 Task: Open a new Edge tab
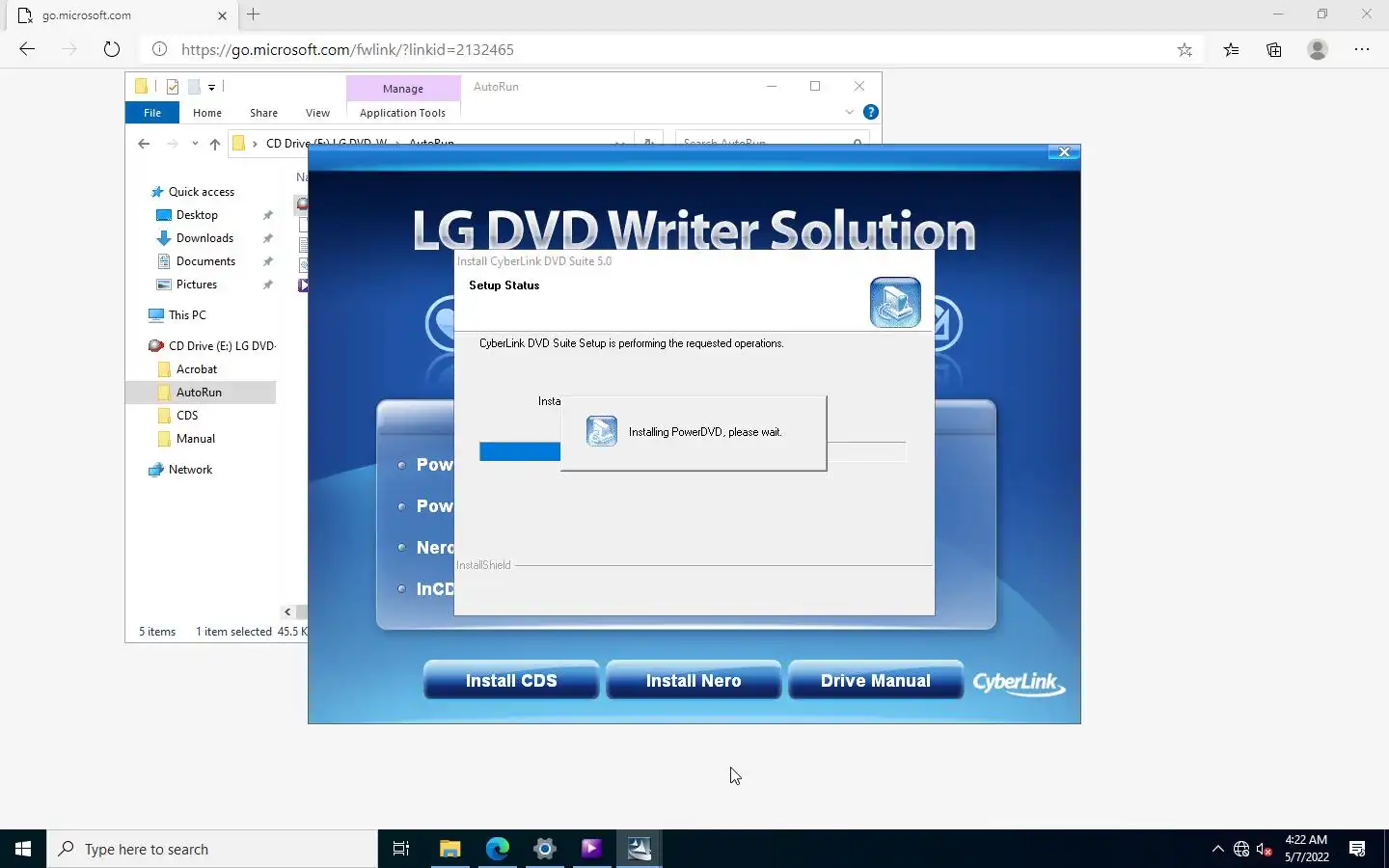click(254, 14)
